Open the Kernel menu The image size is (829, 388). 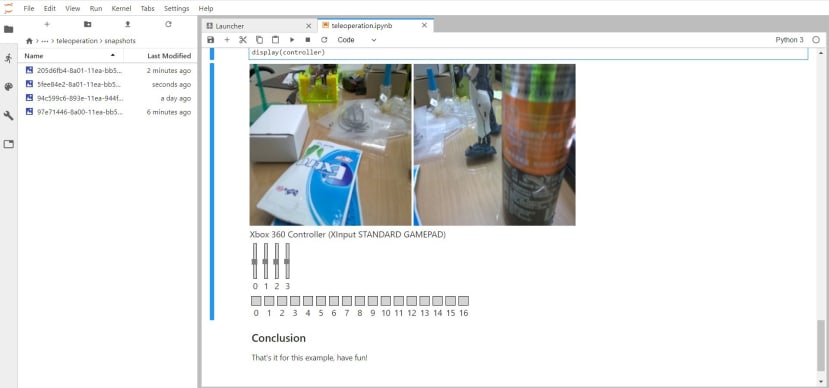pos(122,8)
